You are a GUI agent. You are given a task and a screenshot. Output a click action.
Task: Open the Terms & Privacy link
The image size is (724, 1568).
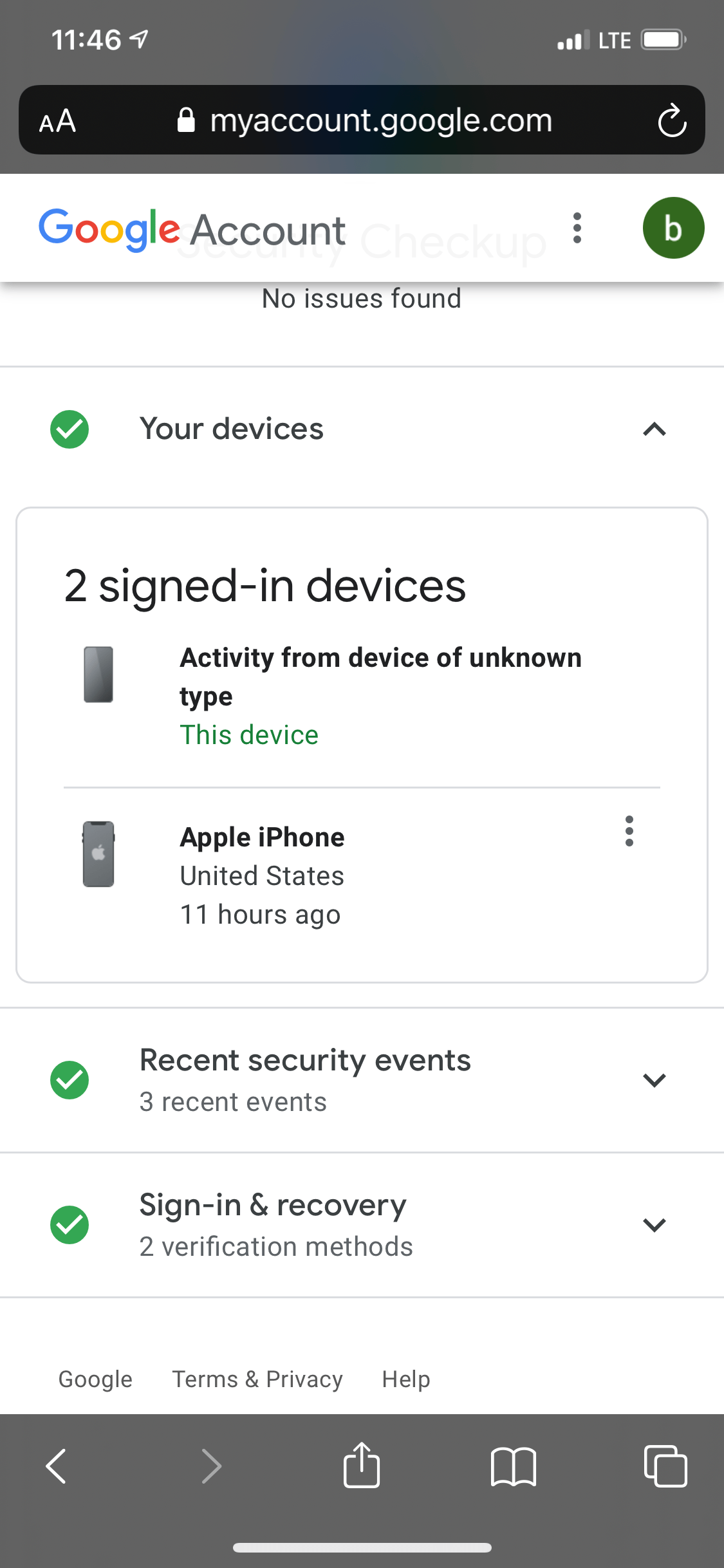pyautogui.click(x=257, y=1379)
